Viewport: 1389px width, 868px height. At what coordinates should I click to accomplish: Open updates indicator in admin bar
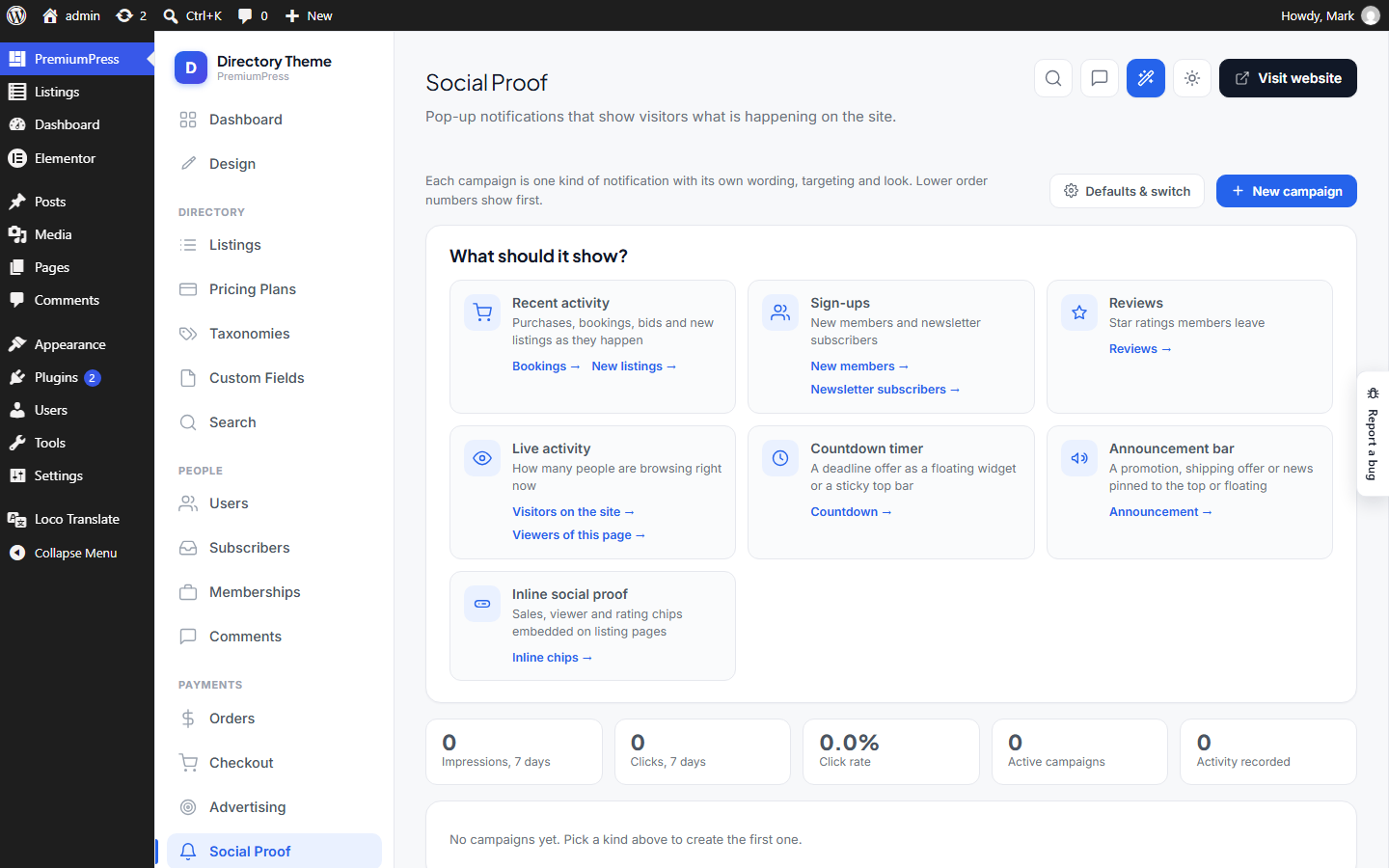[131, 15]
